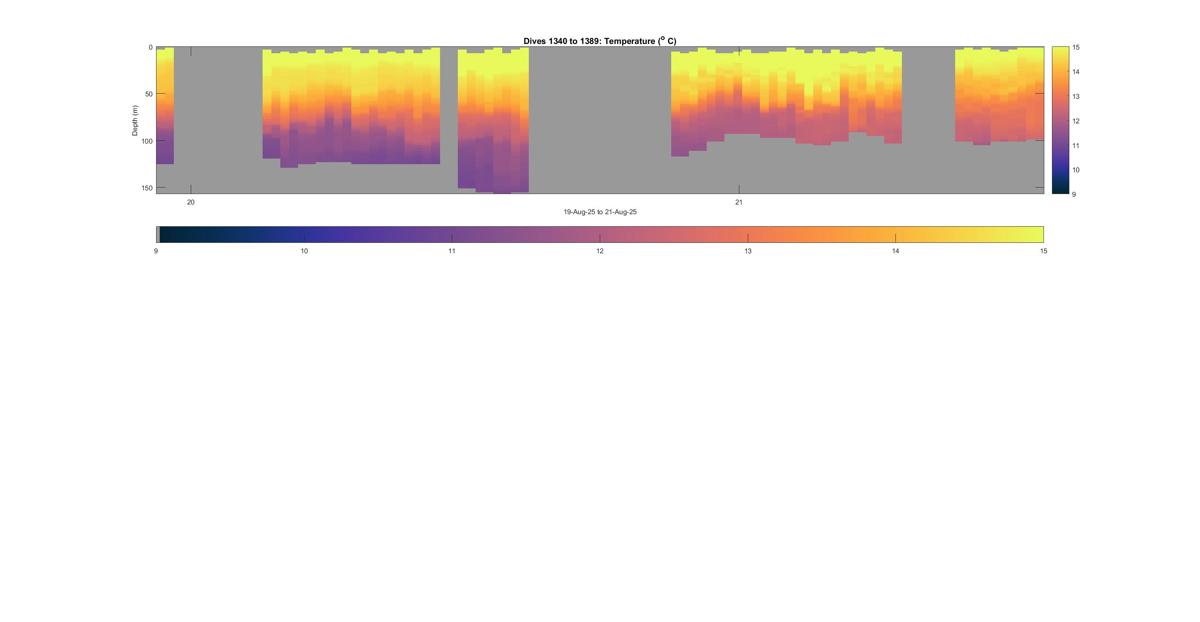Click the x-axis tick label '20'
Viewport: 1200px width, 622px height.
191,202
